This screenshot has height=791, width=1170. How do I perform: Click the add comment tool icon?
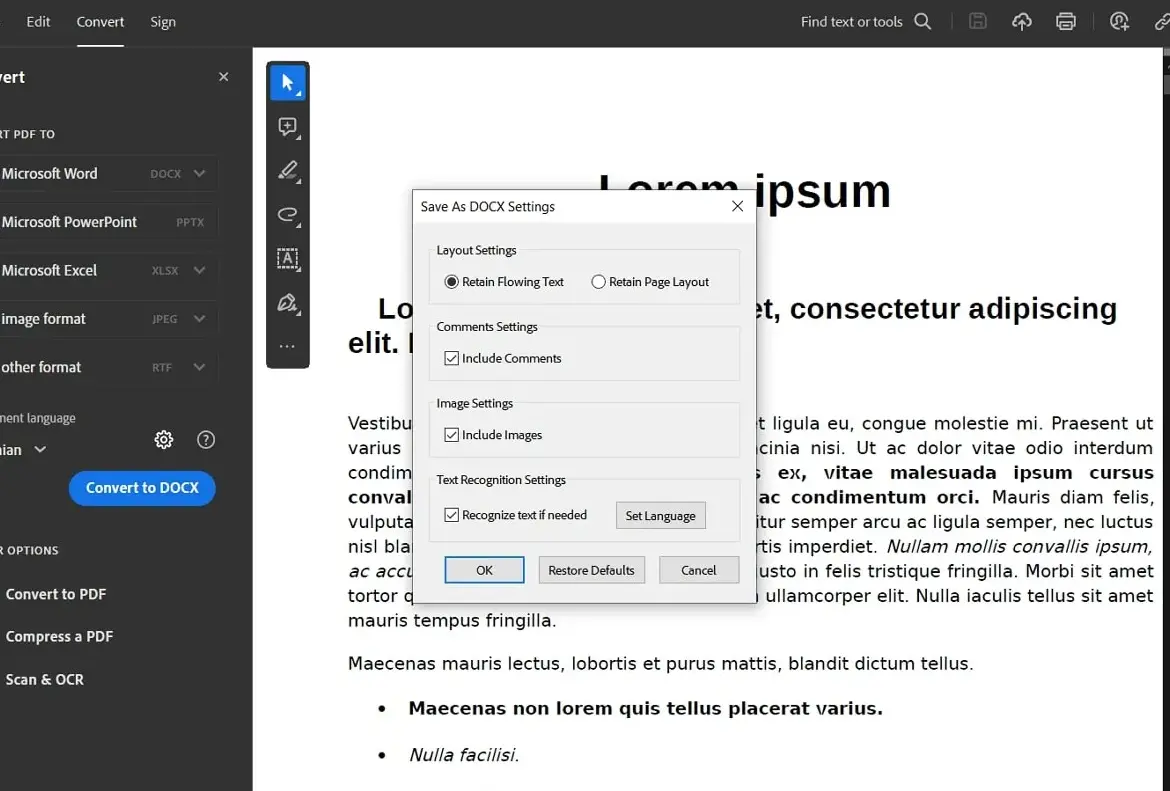pos(287,127)
